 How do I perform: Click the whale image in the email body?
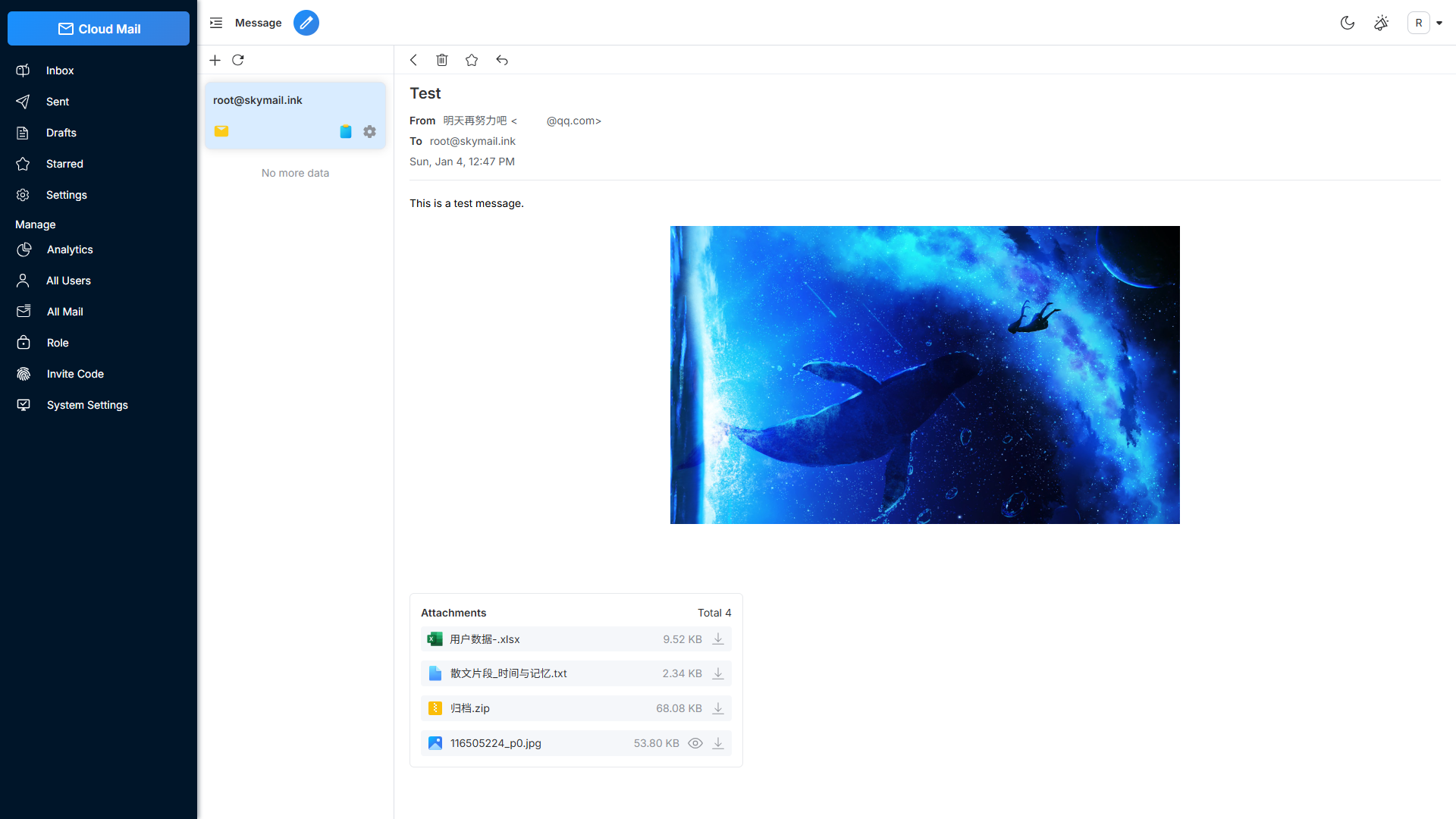pos(924,375)
